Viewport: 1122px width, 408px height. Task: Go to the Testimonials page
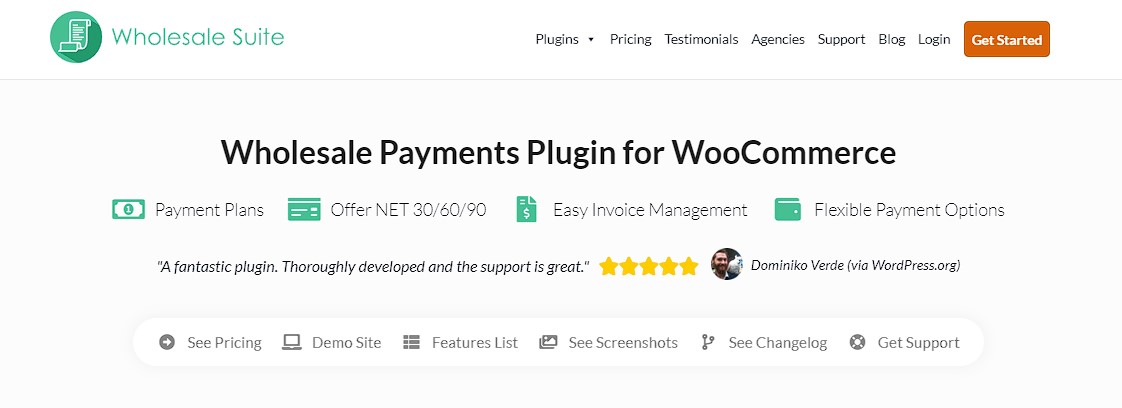[x=701, y=39]
